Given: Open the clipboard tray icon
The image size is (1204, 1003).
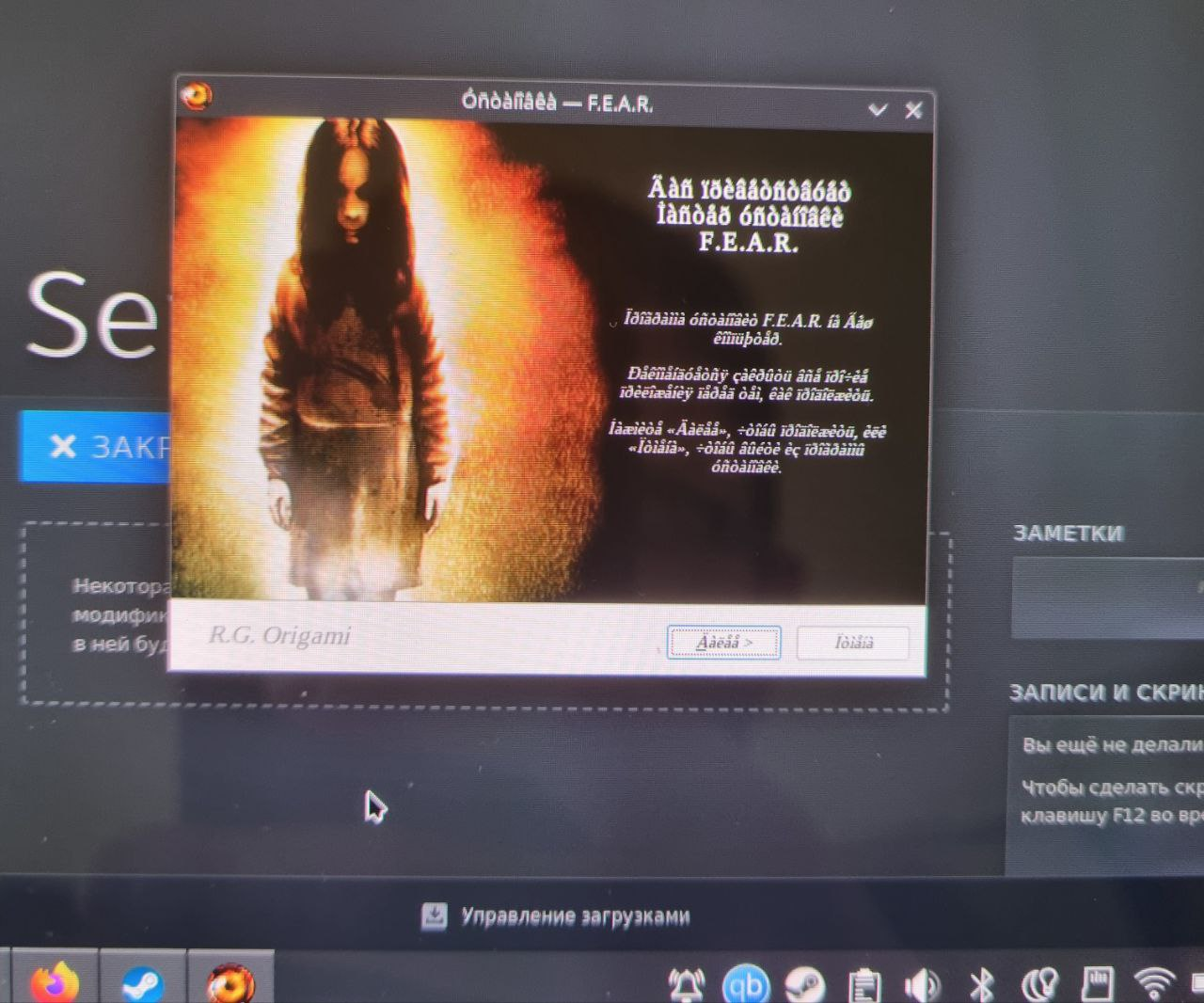Looking at the screenshot, I should (x=863, y=986).
